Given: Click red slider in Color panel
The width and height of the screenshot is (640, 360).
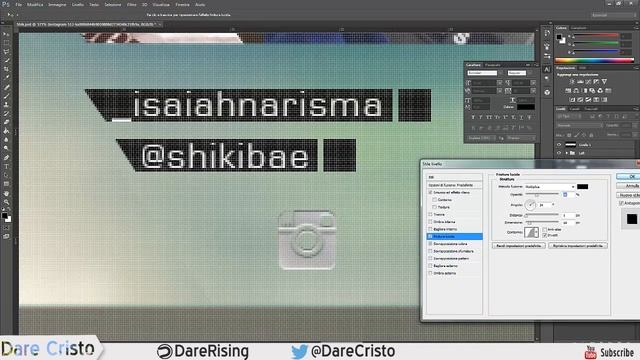Looking at the screenshot, I should click(596, 36).
